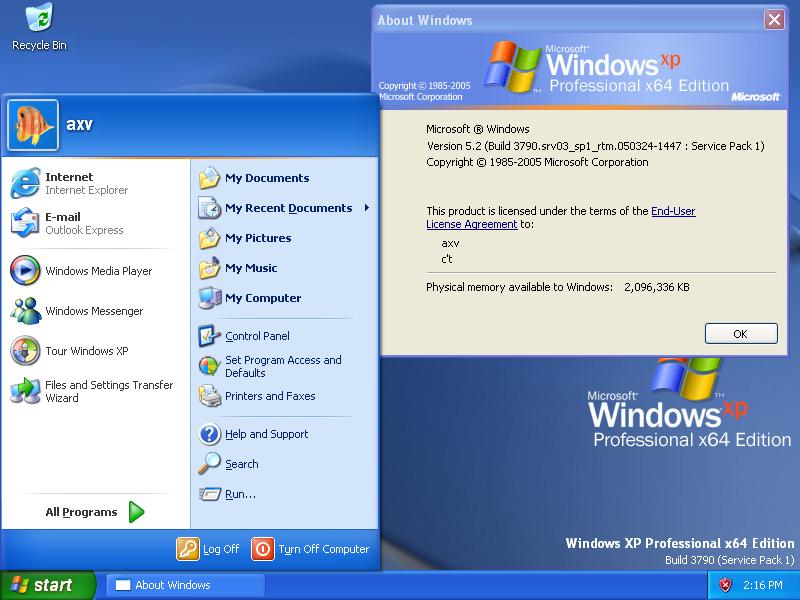This screenshot has width=800, height=600.
Task: Click the security shield tray icon
Action: click(x=726, y=585)
